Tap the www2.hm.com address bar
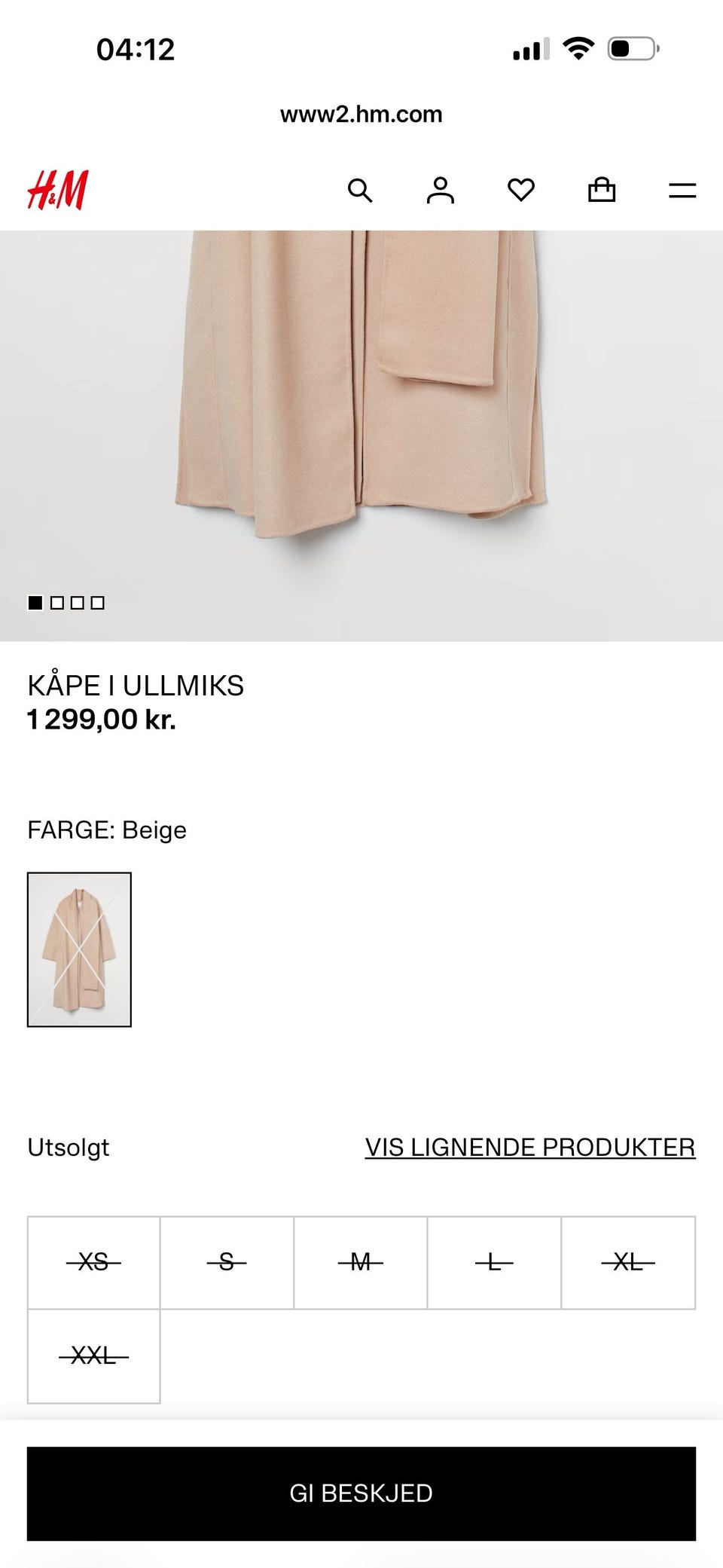Viewport: 723px width, 1568px height. point(361,115)
